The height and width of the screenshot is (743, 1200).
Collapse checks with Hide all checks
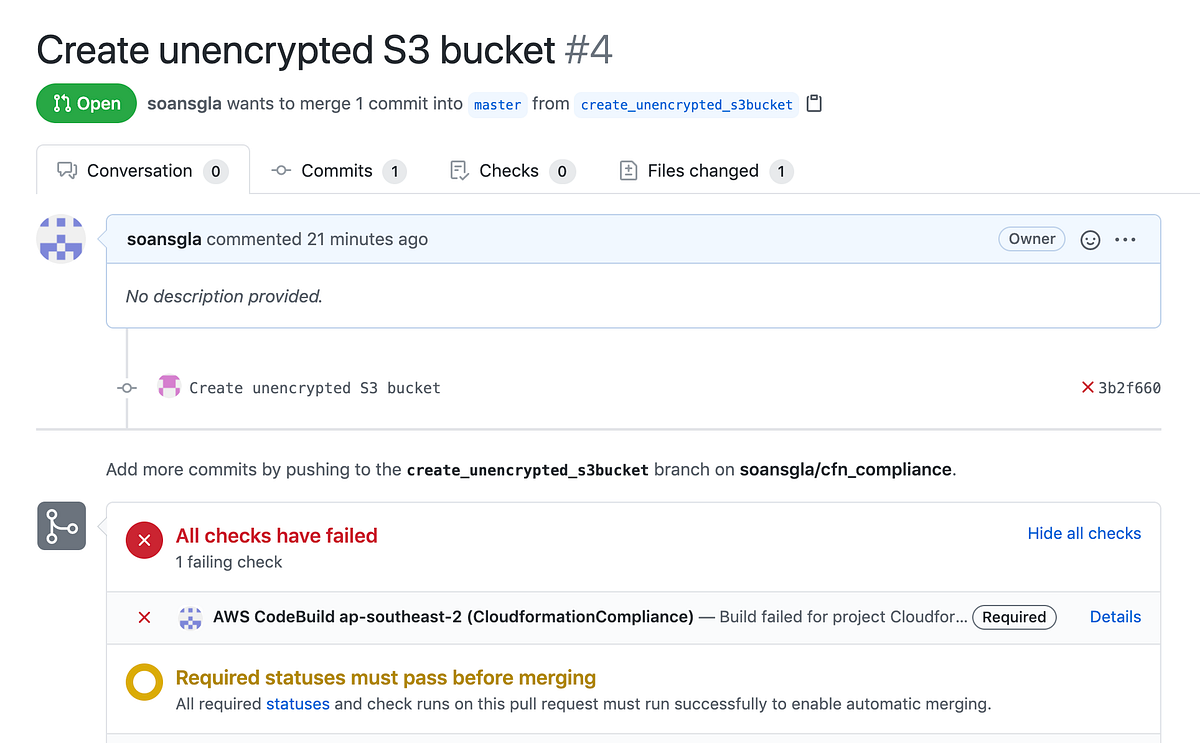(x=1084, y=533)
